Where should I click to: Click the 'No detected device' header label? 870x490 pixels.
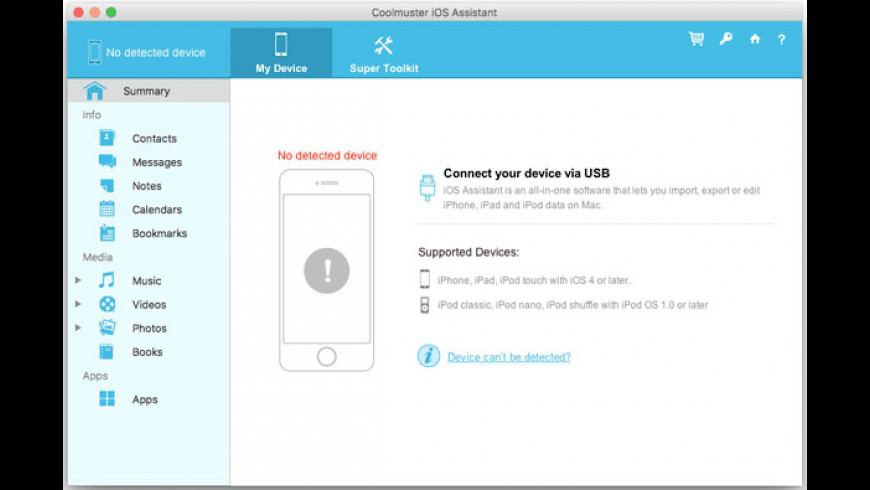pyautogui.click(x=156, y=53)
